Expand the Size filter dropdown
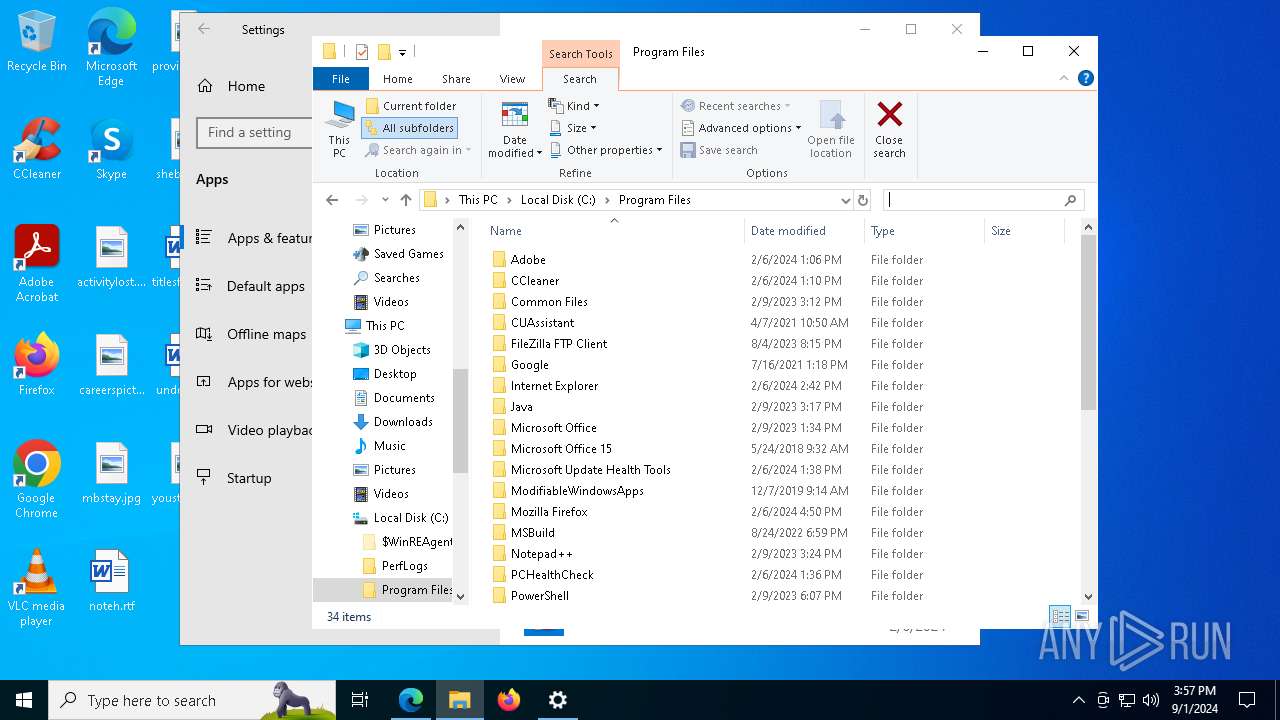 (x=573, y=128)
